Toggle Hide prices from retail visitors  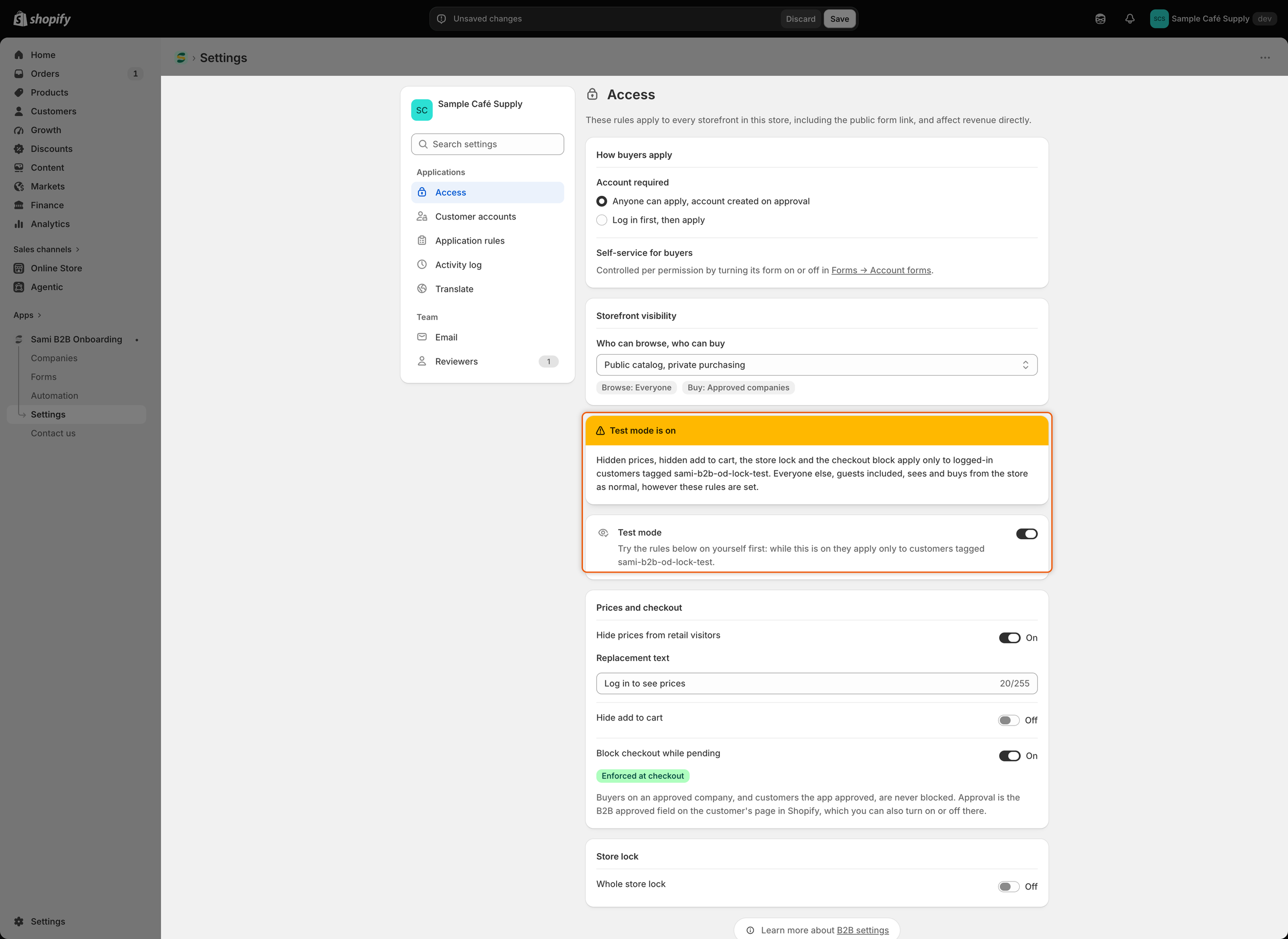click(1009, 638)
